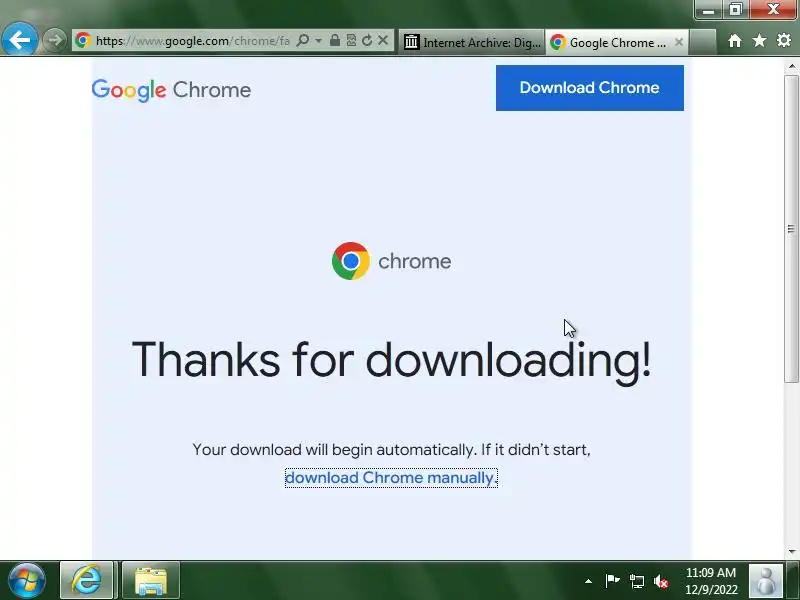
Task: Click the address bar URL field
Action: [192, 41]
